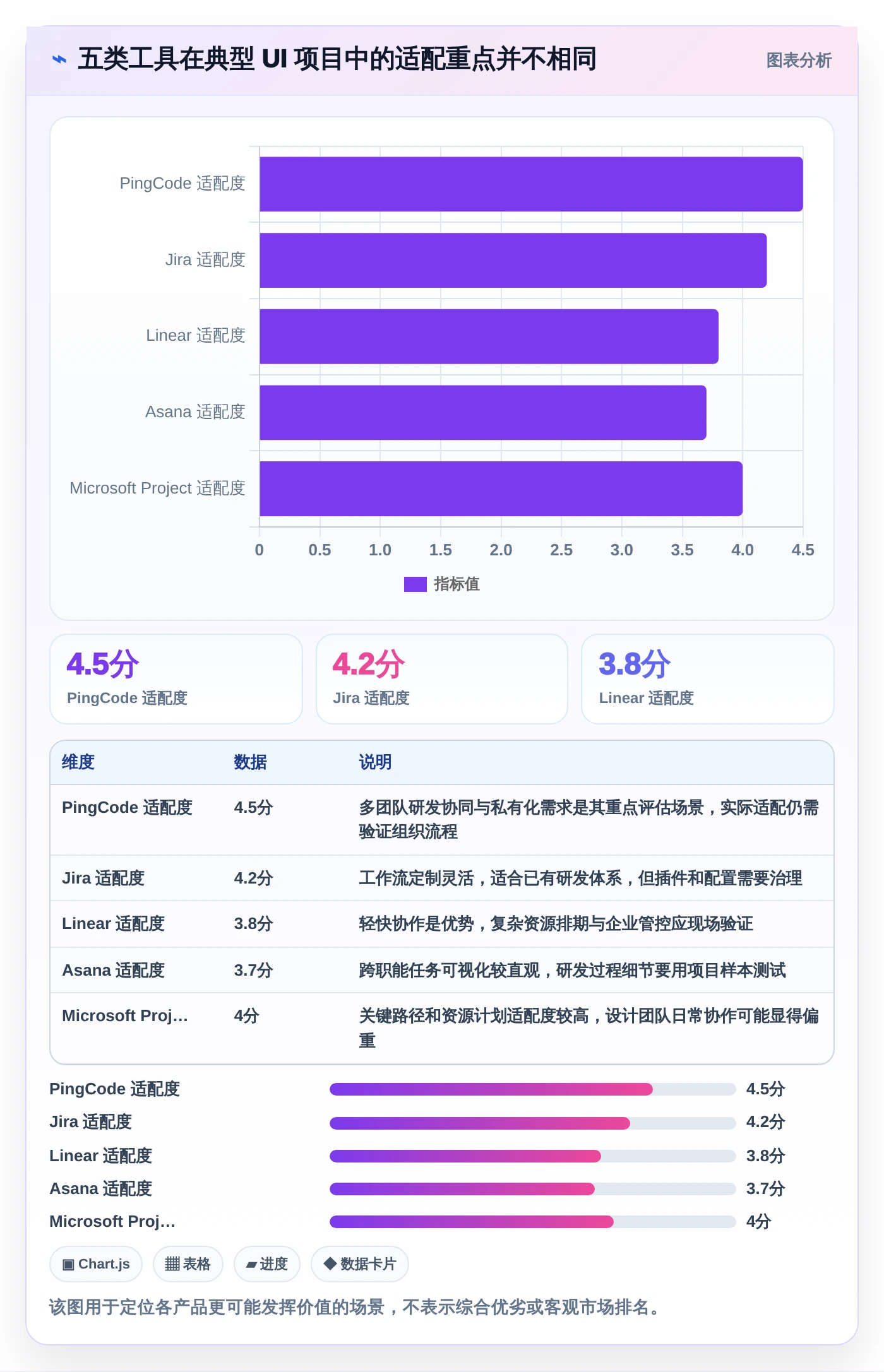Click the description starting 关键路径和资源计划
The height and width of the screenshot is (1372, 884).
pyautogui.click(x=588, y=1028)
